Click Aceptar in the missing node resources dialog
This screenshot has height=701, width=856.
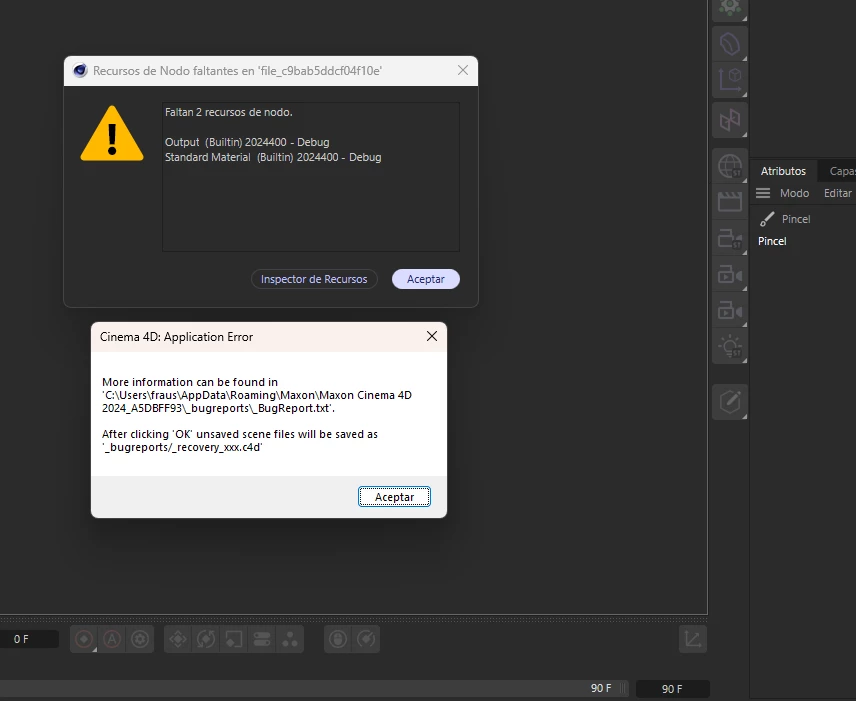426,279
